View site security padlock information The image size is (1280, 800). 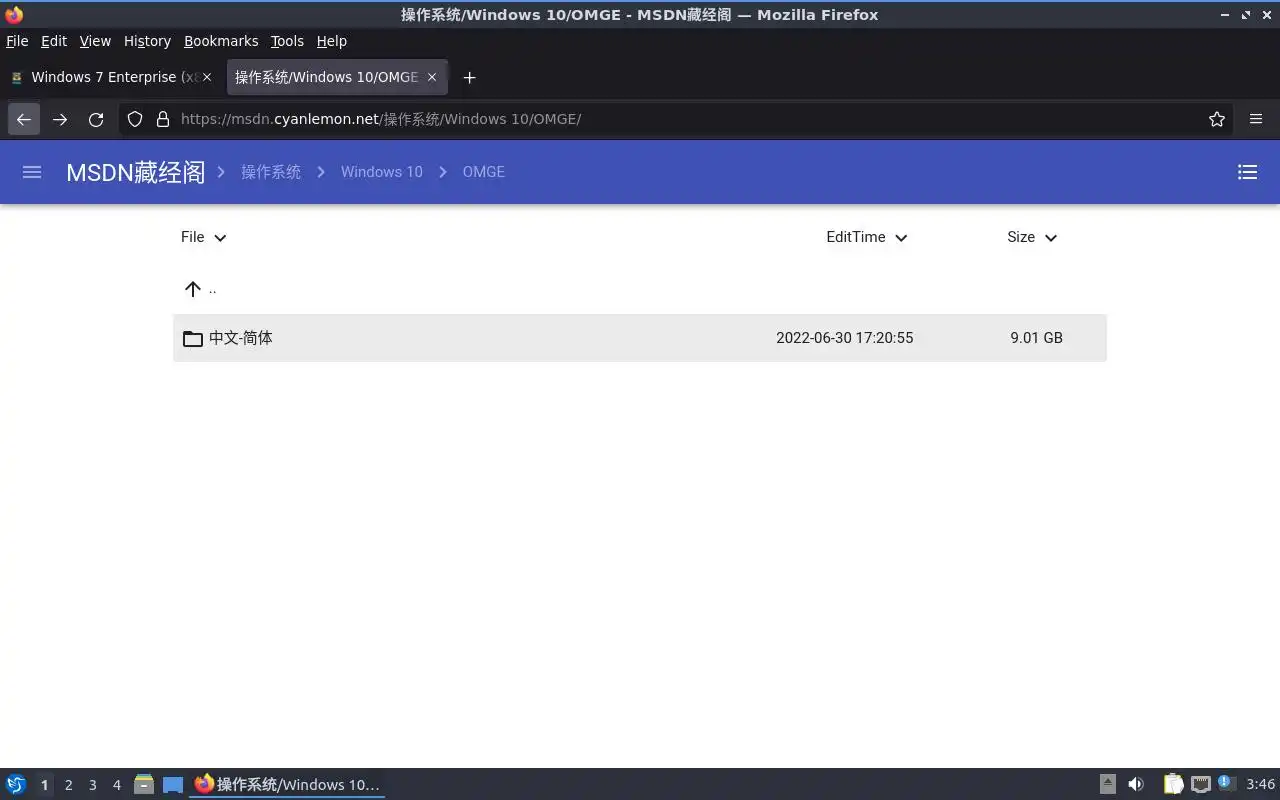(x=163, y=119)
